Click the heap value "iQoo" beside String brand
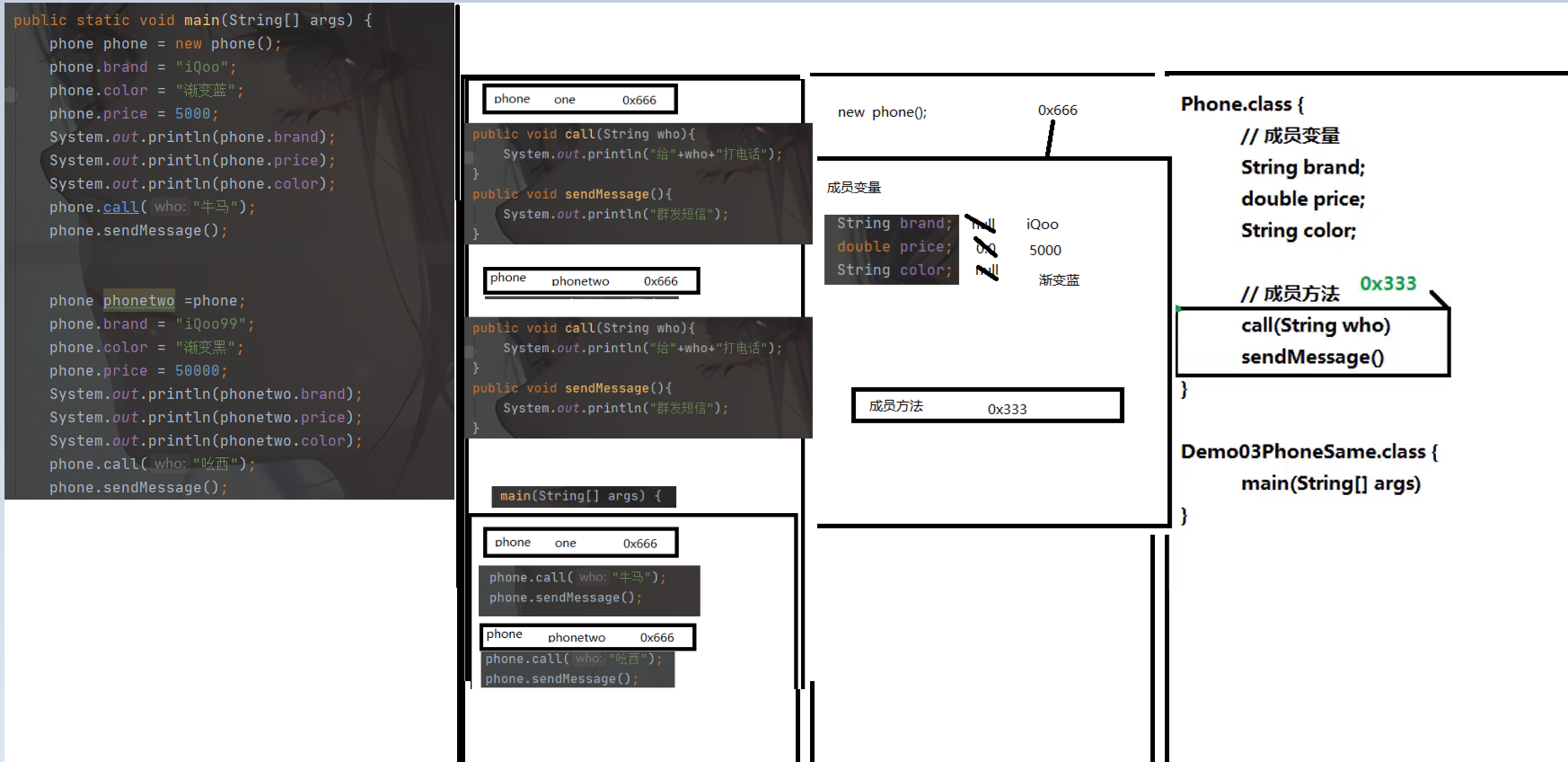 pos(1043,225)
